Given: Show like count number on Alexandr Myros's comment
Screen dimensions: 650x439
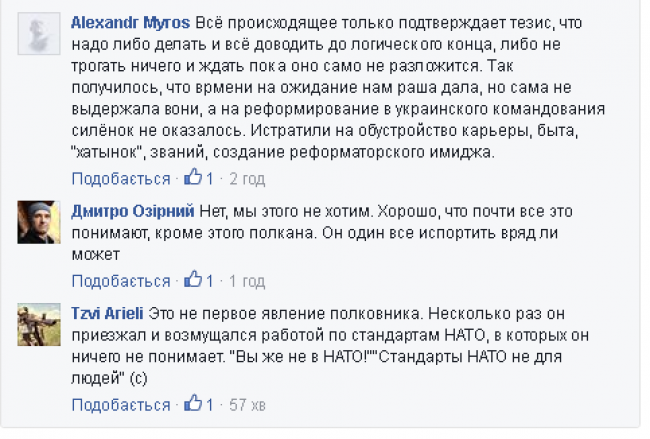Looking at the screenshot, I should coord(210,179).
